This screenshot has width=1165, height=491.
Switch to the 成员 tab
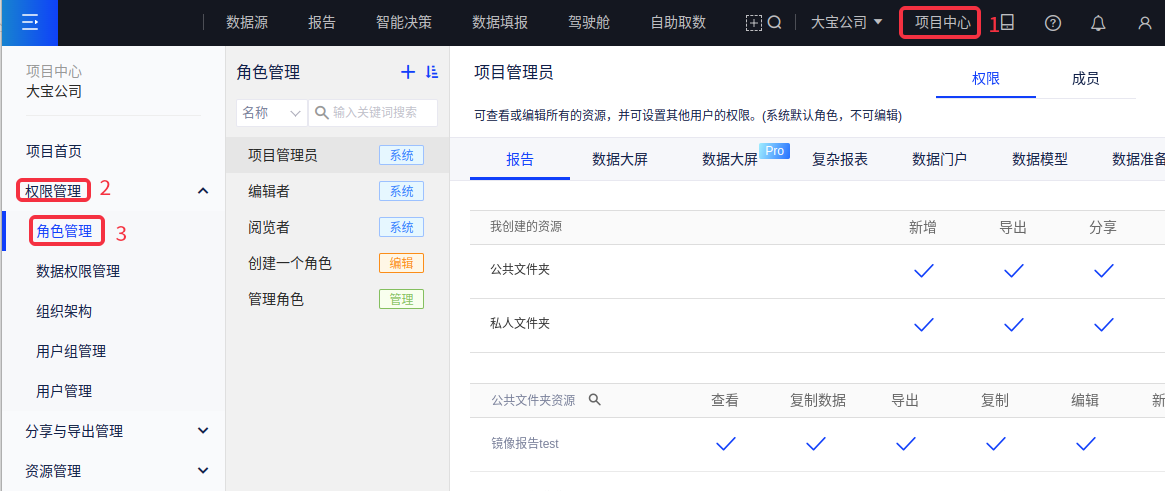(1085, 79)
